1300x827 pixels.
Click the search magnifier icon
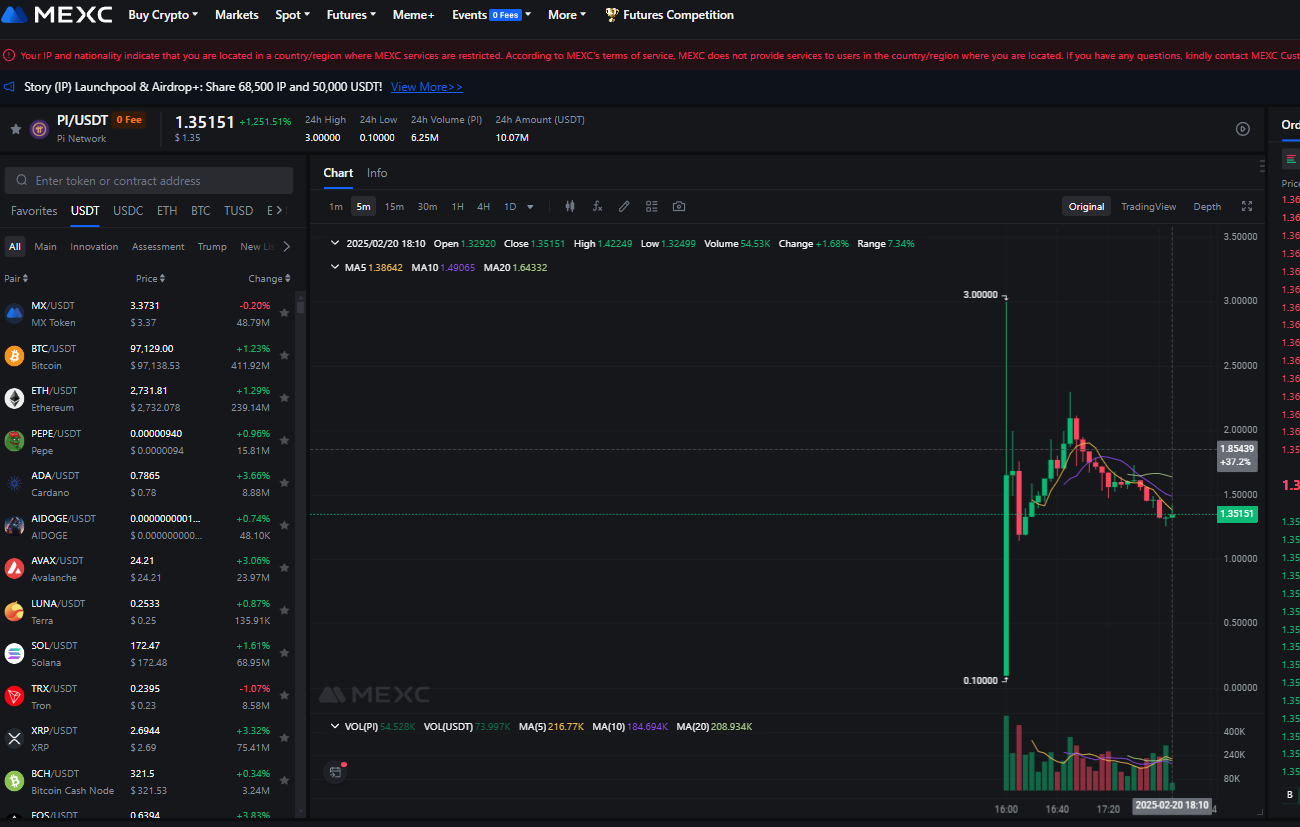tap(20, 181)
